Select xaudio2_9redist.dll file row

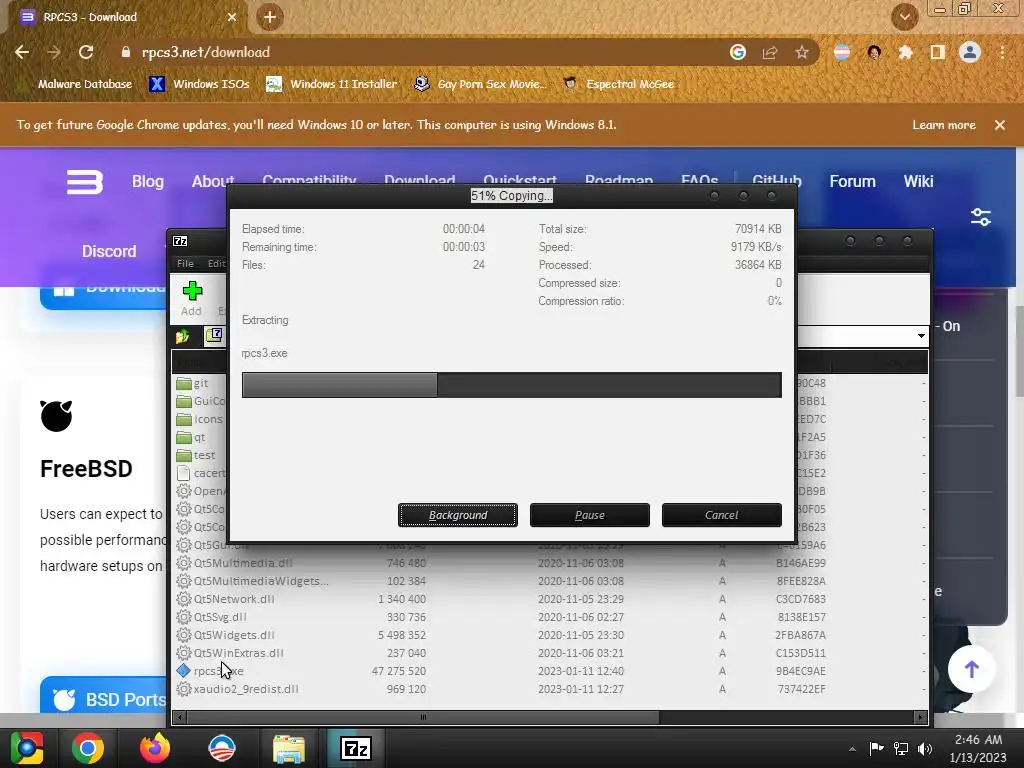click(549, 689)
